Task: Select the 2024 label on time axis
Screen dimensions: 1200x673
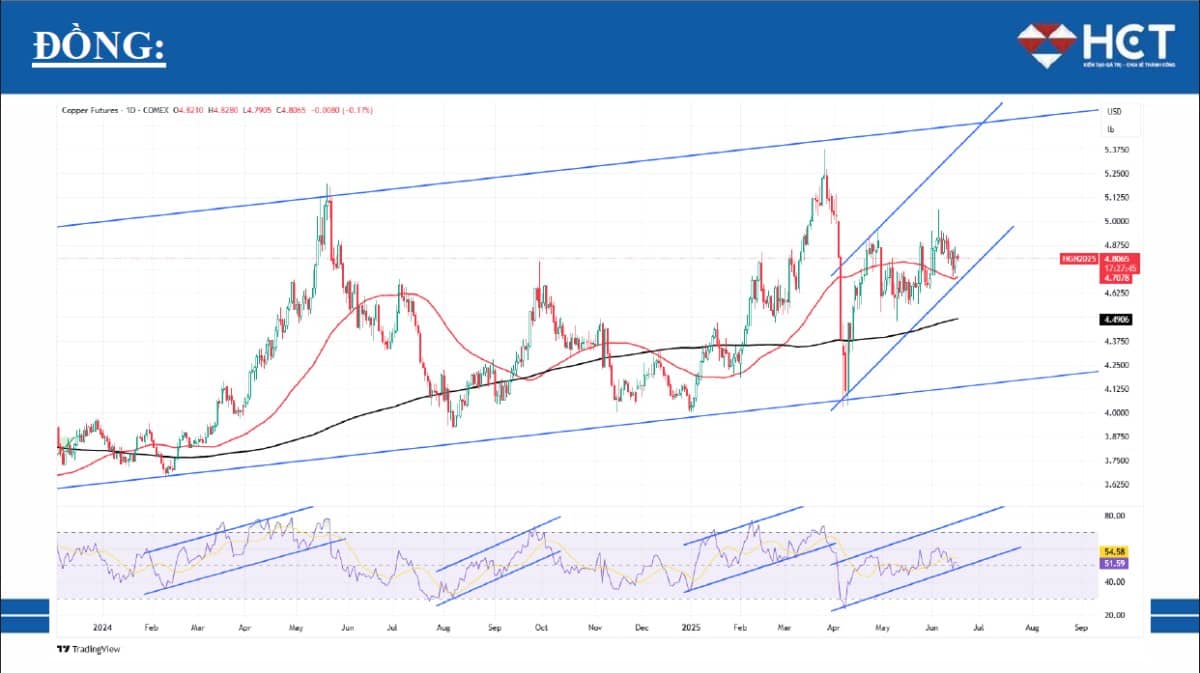Action: 100,628
